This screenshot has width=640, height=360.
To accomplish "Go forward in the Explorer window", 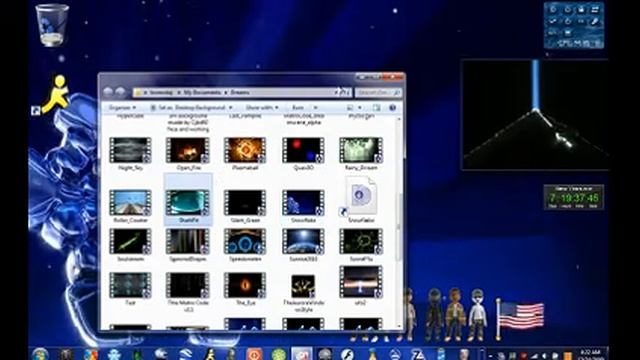I will coord(120,92).
